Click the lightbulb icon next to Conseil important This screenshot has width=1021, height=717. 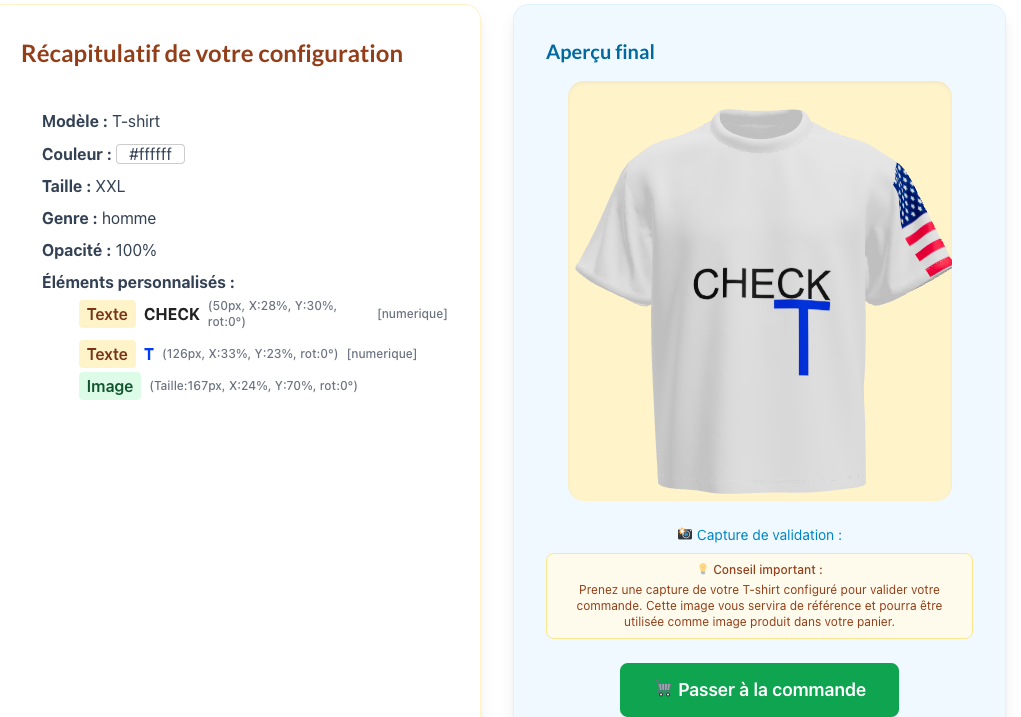[x=703, y=569]
